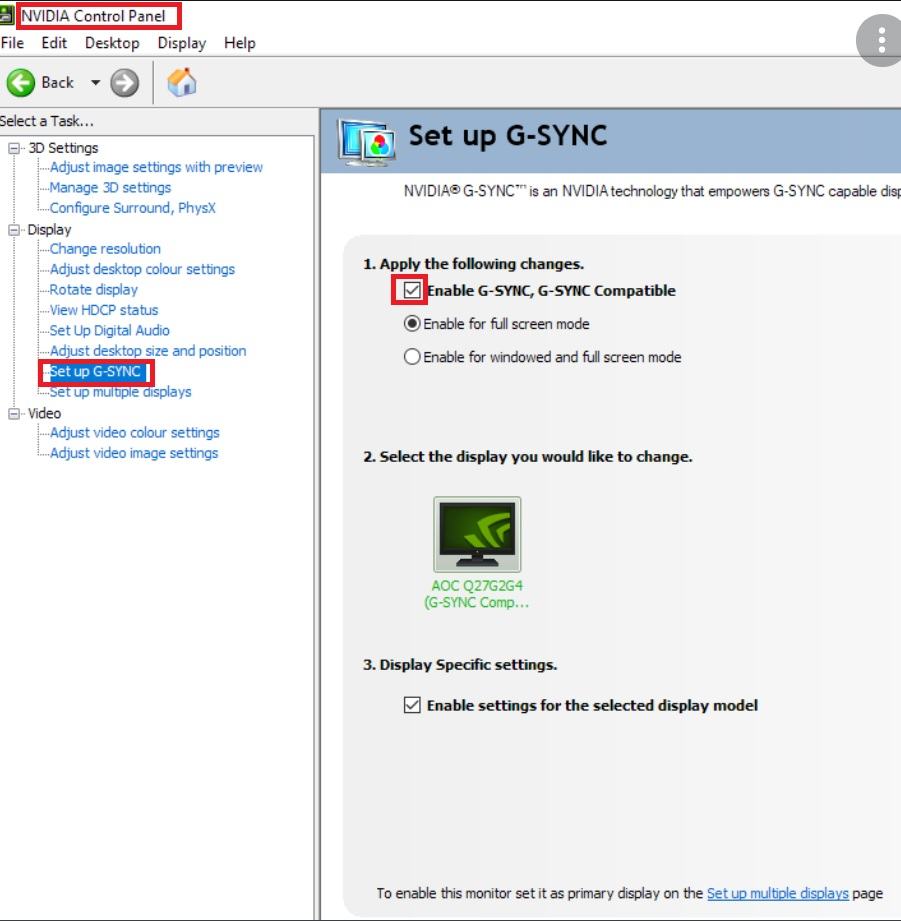Screen dimensions: 901x921
Task: Toggle Enable settings for selected display model
Action: click(x=412, y=705)
